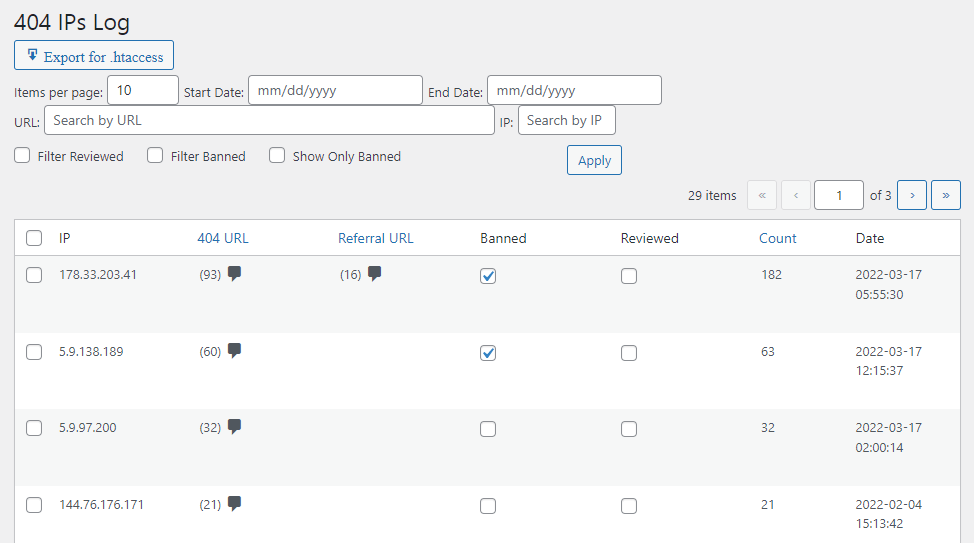Jump to last page double arrow
The image size is (974, 543).
point(945,195)
